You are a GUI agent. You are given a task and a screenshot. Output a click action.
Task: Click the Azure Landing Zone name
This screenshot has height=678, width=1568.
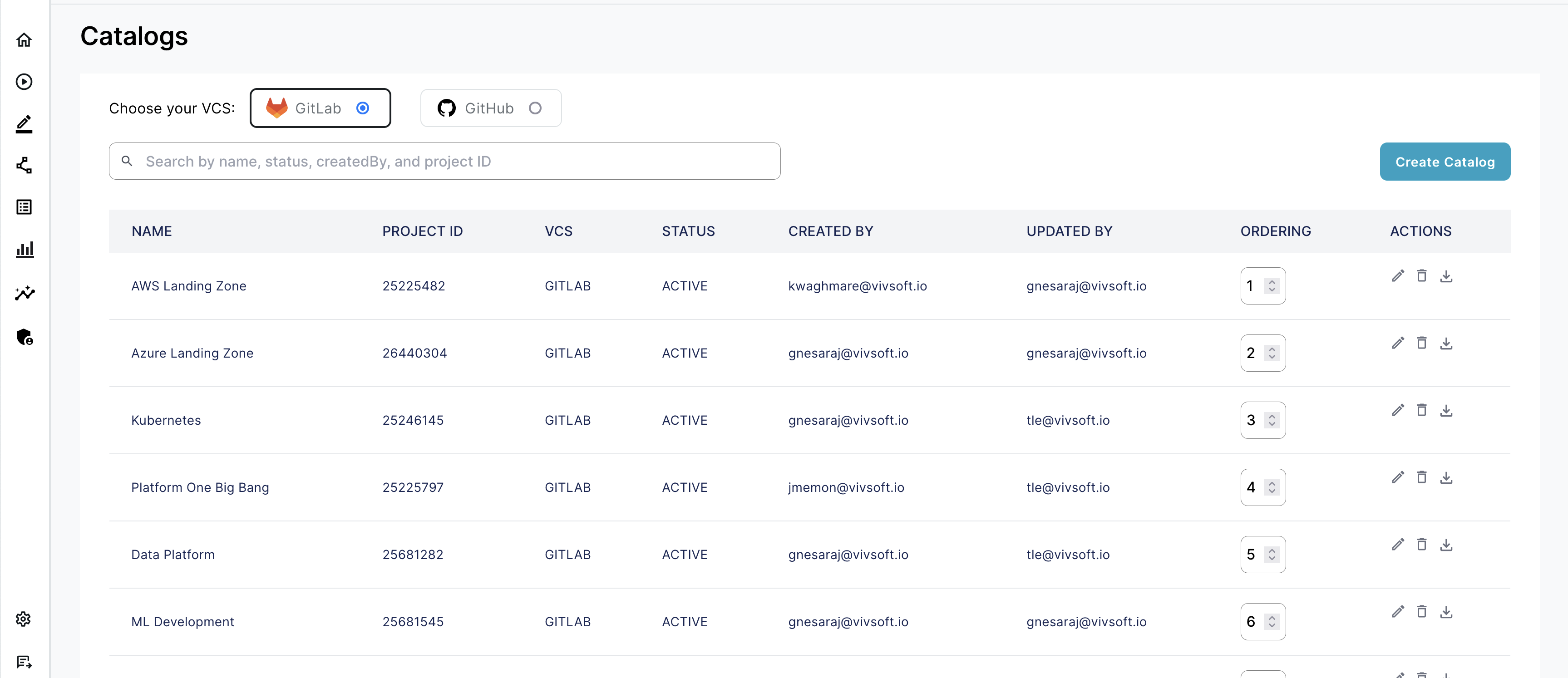click(192, 353)
